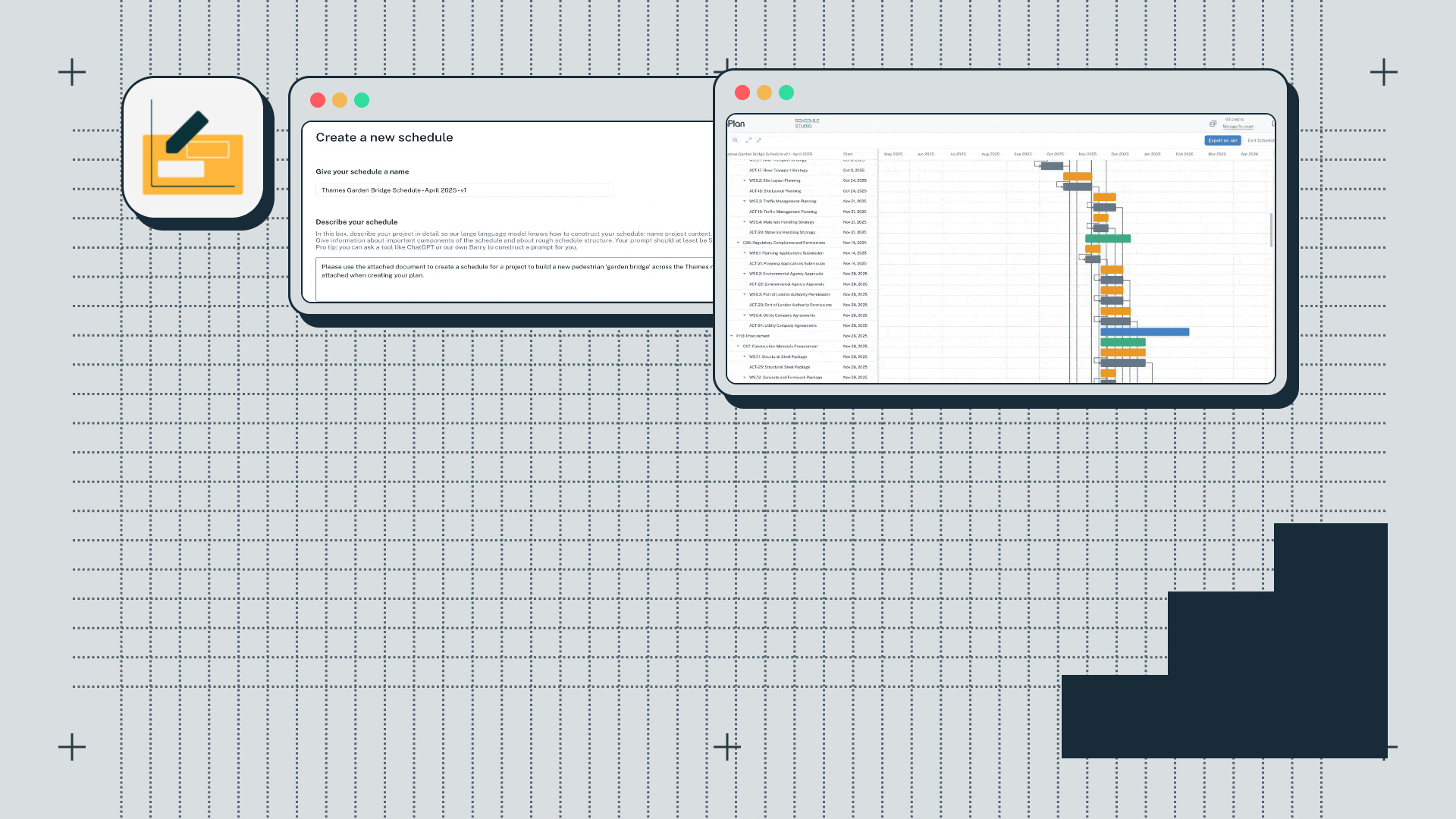Screen dimensions: 1456x819
Task: Select the ACT-25: Structural Steel Package row
Action: pos(802,367)
